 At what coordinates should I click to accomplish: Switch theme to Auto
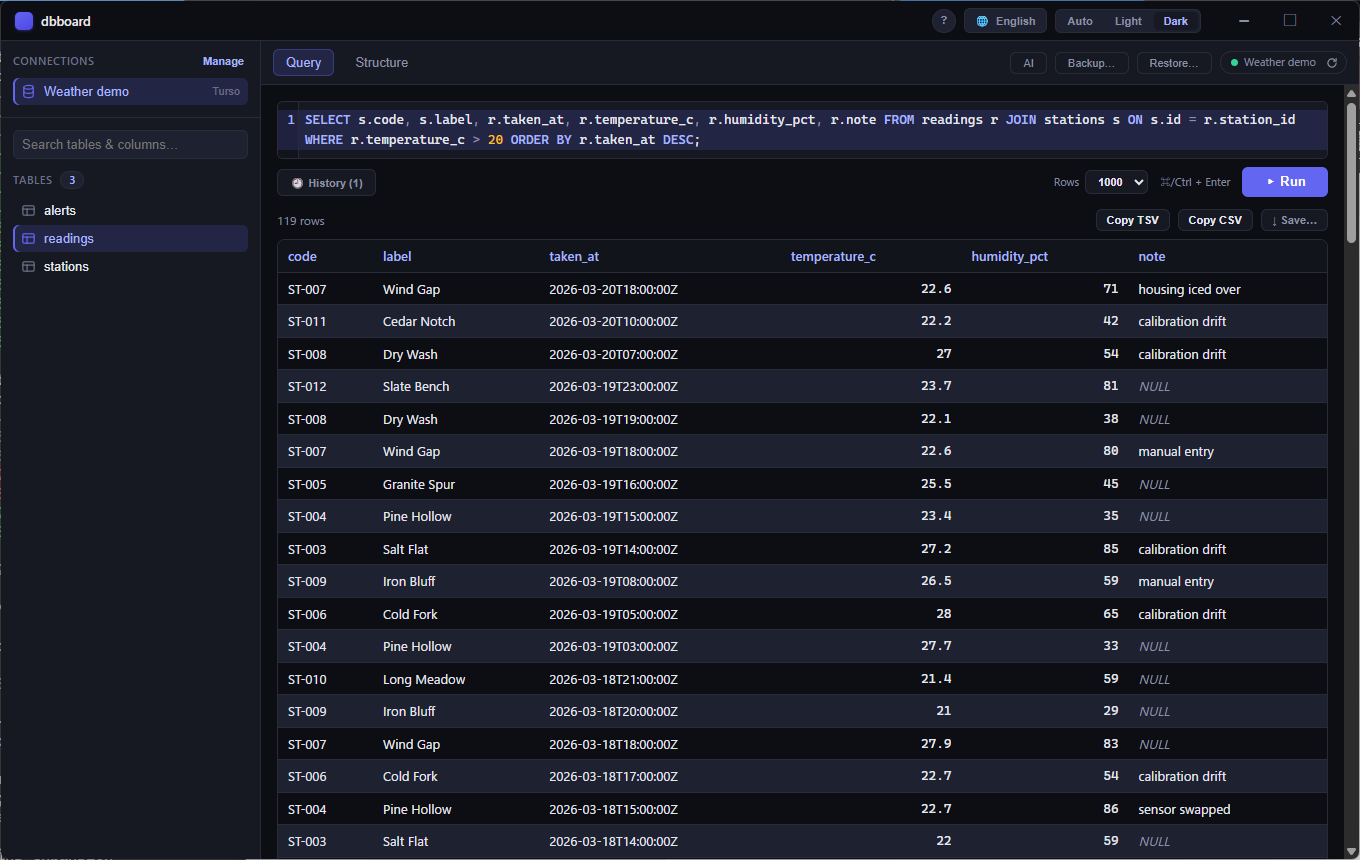[1080, 21]
